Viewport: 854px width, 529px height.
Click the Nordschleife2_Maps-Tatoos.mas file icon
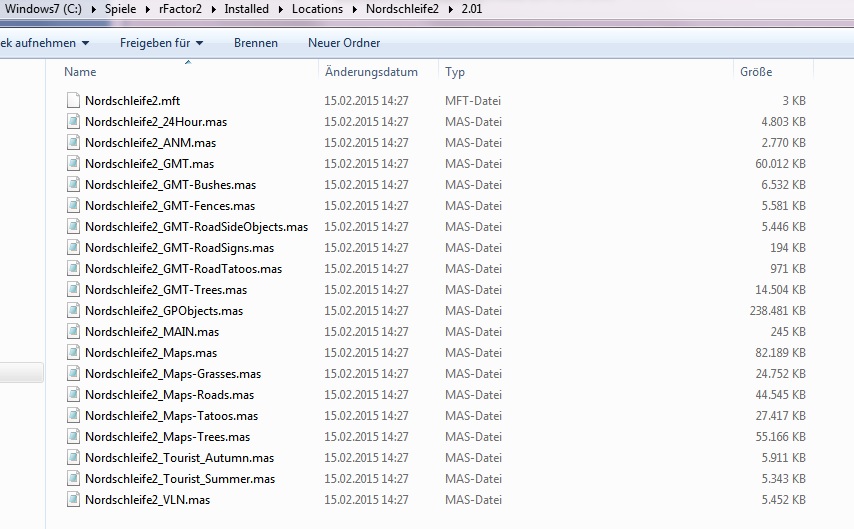[73, 415]
